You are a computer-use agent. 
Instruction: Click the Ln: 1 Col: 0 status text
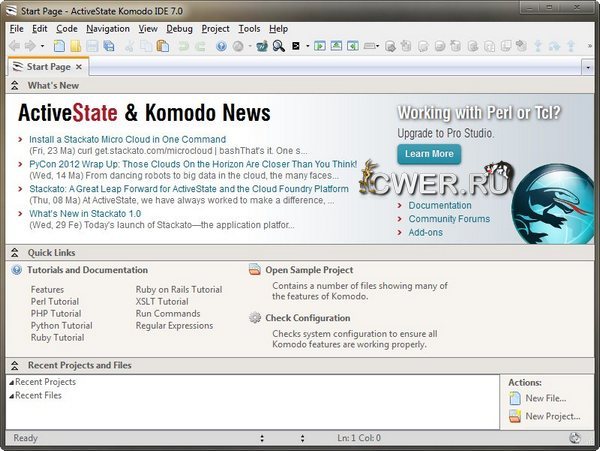(359, 438)
